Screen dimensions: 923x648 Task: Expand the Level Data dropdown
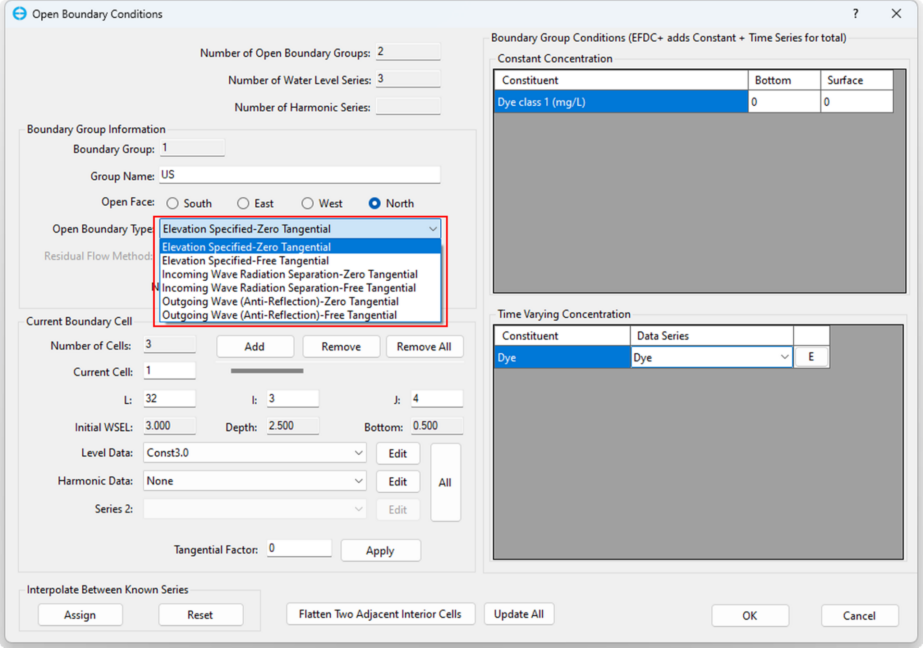coord(359,453)
